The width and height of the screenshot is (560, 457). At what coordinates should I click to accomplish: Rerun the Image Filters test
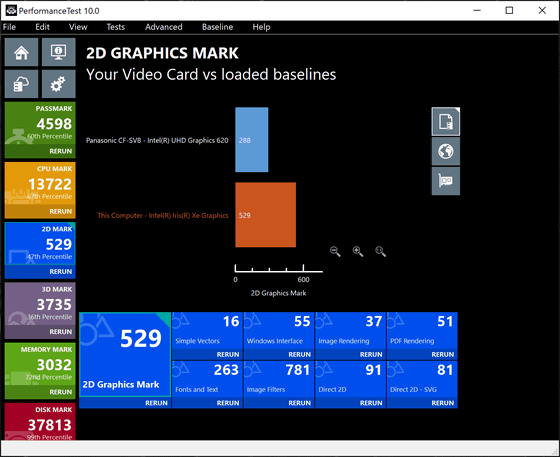(299, 403)
